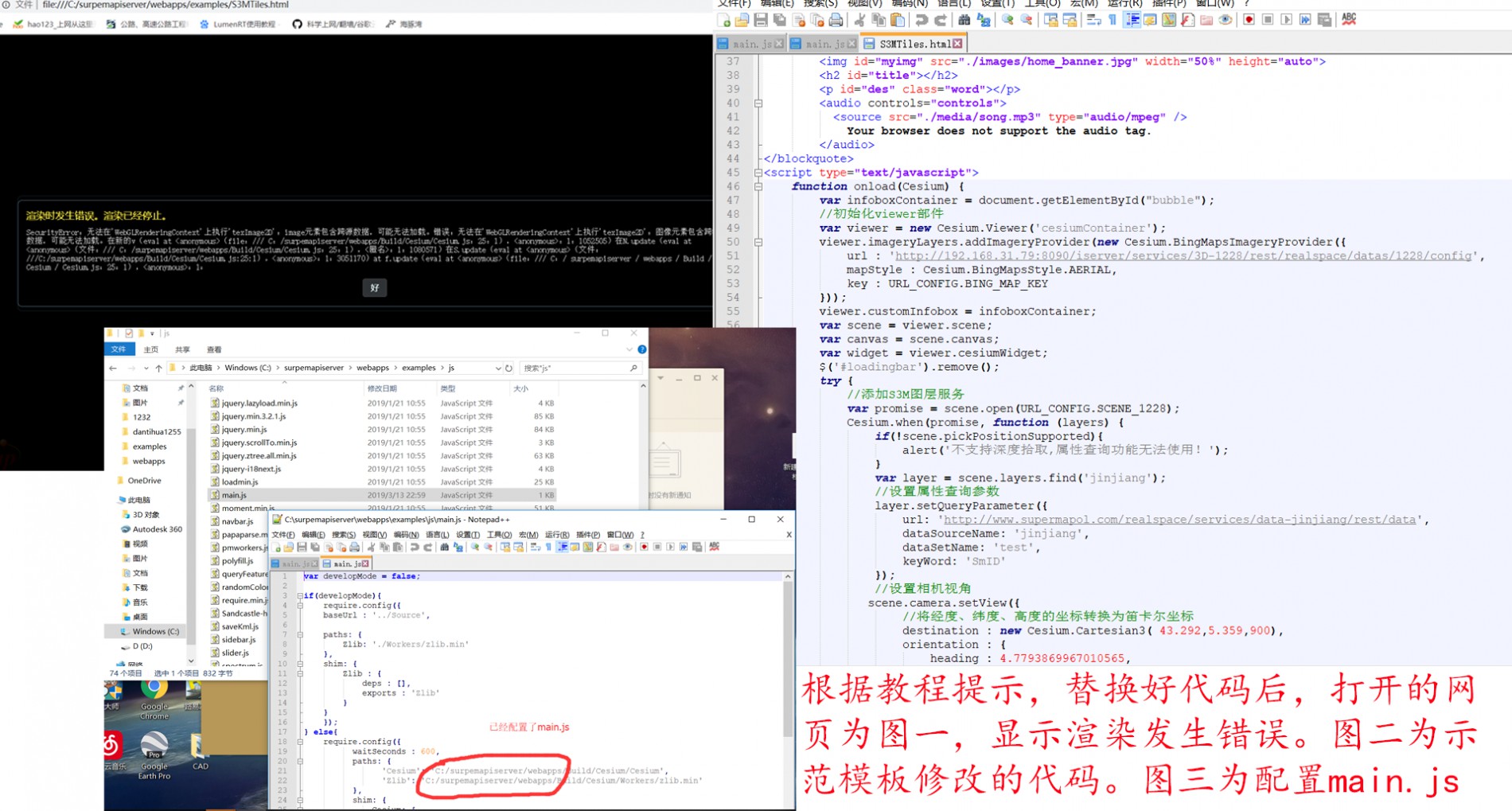Open the 搜索(S) menu in the lower Notepad++ window
Viewport: 1512px width, 811px height.
click(344, 535)
